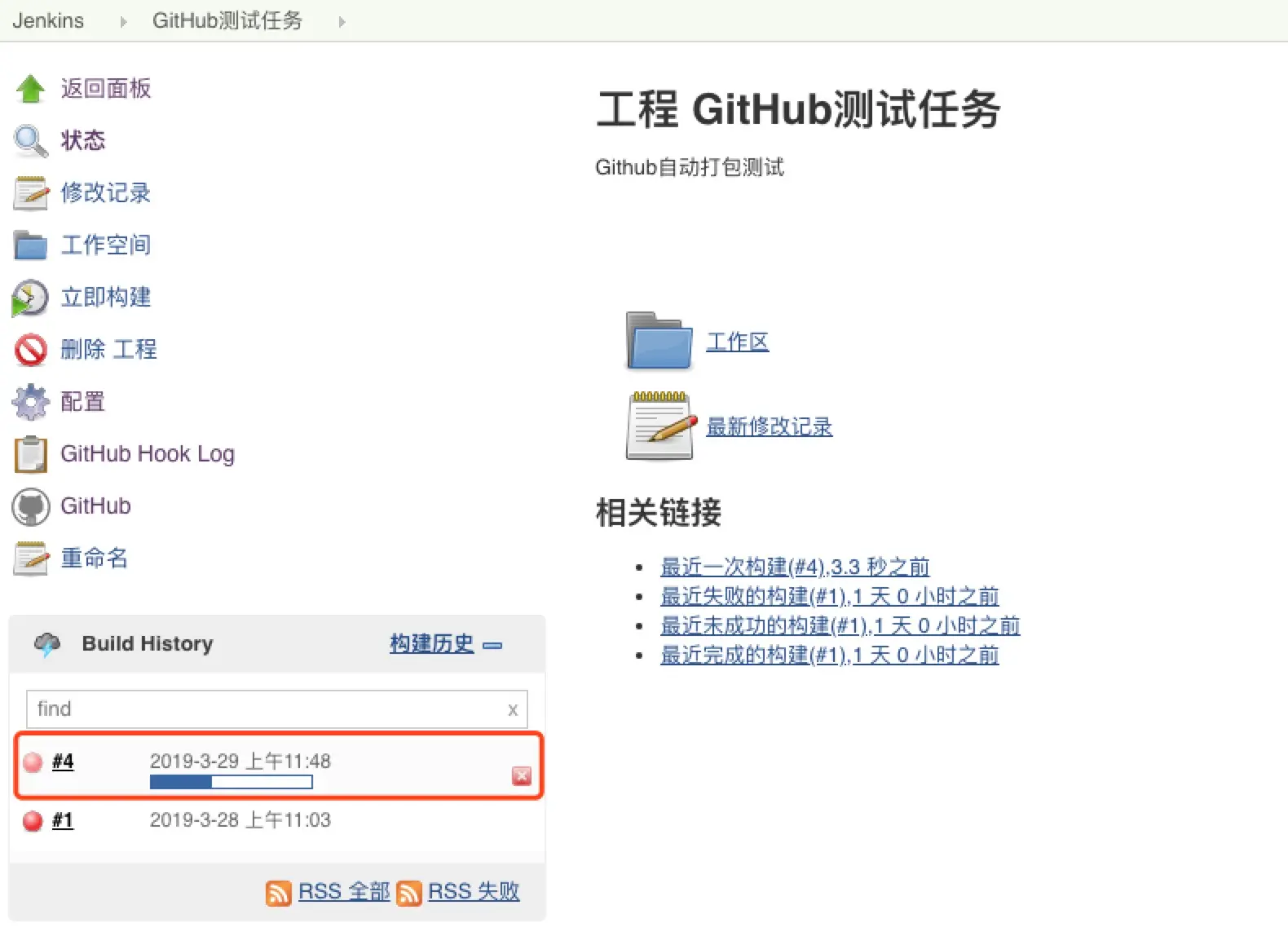This screenshot has width=1288, height=936.
Task: Click the red status ball of build #1
Action: click(x=33, y=821)
